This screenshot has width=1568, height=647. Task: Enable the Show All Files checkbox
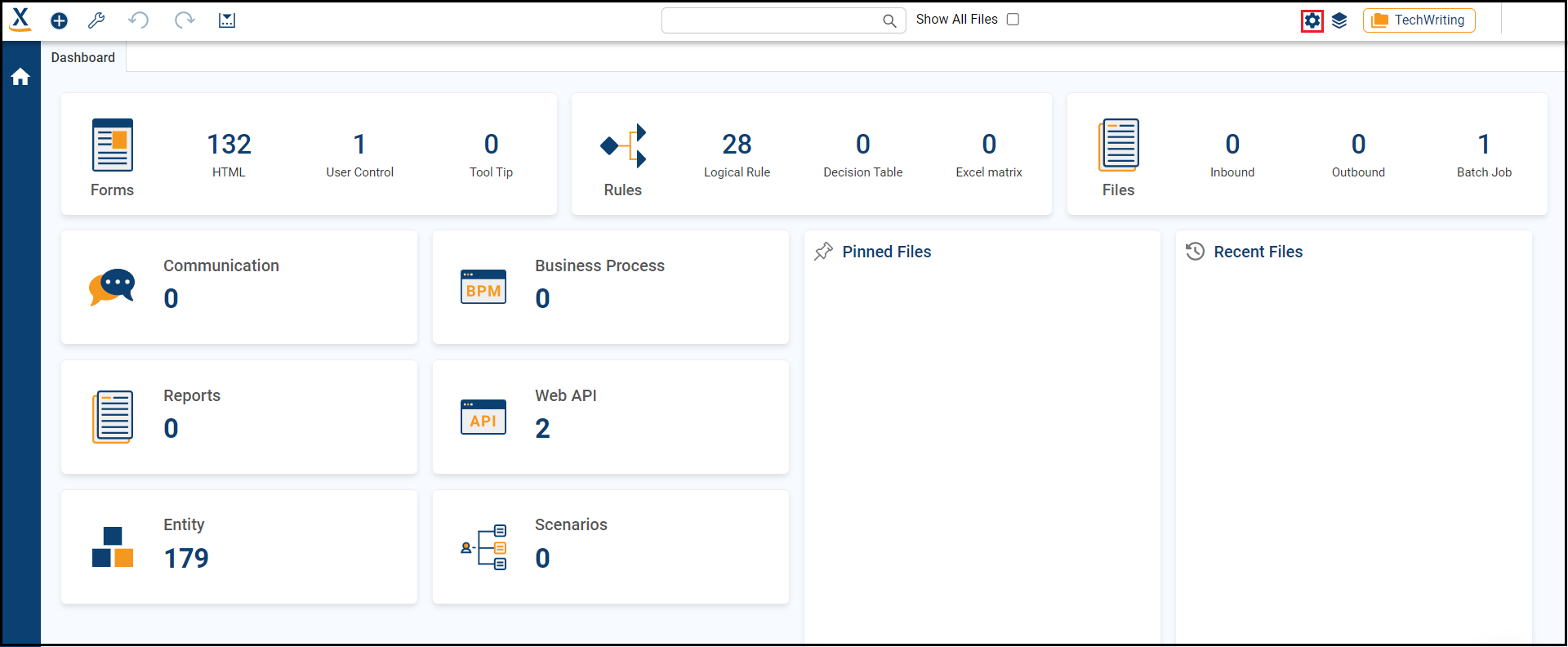[x=1013, y=20]
